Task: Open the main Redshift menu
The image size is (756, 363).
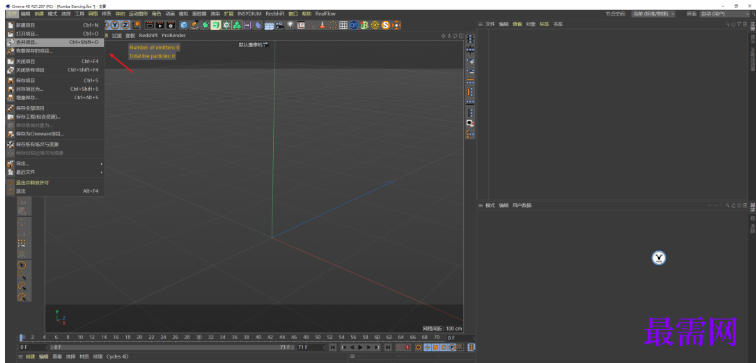Action: pyautogui.click(x=275, y=13)
